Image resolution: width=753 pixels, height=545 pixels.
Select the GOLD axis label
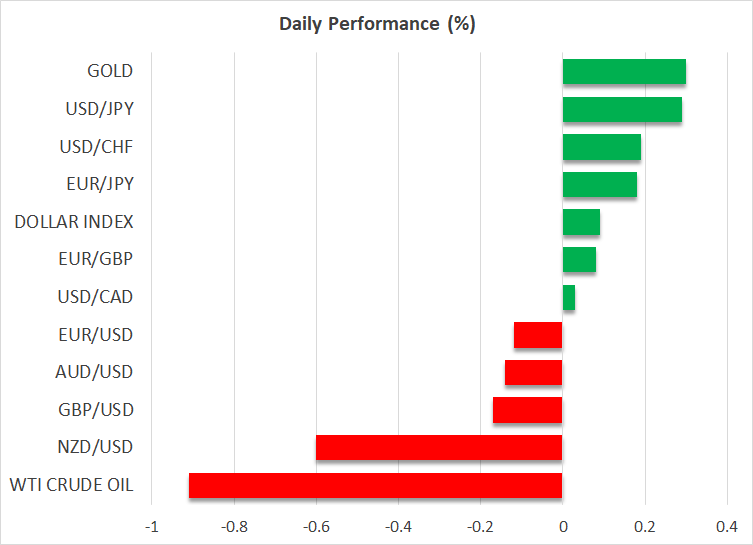110,71
